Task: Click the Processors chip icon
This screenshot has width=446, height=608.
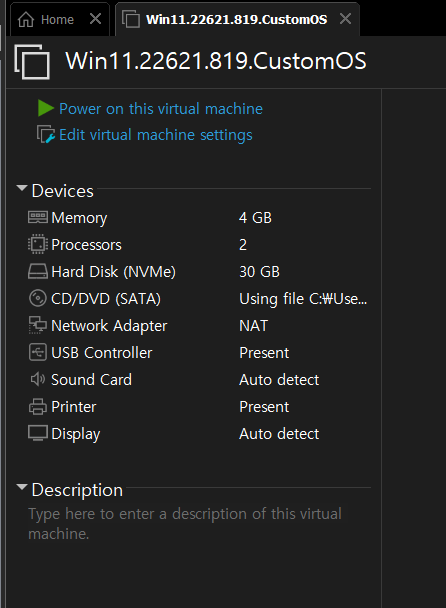Action: point(38,244)
